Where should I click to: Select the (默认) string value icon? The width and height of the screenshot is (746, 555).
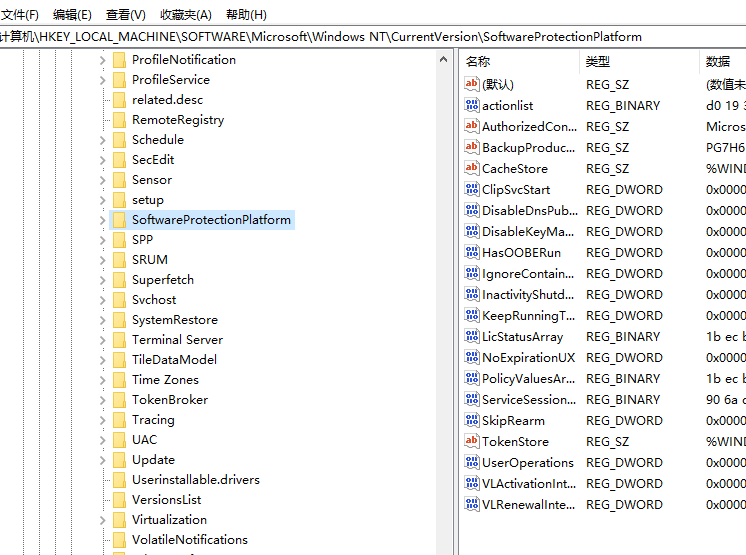[471, 84]
